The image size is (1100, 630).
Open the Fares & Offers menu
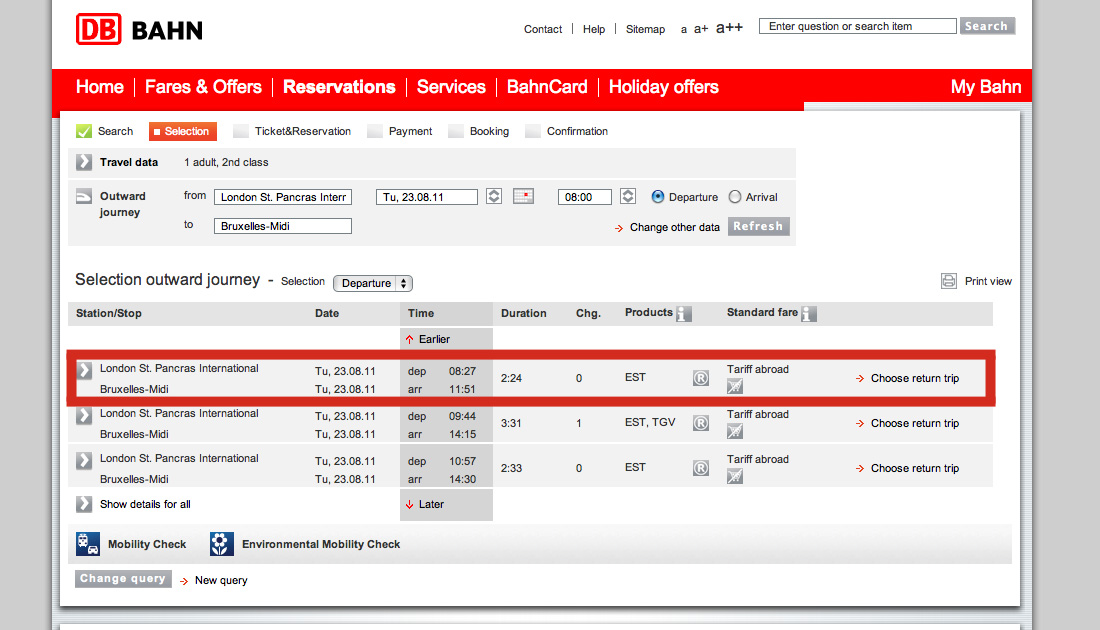point(203,87)
